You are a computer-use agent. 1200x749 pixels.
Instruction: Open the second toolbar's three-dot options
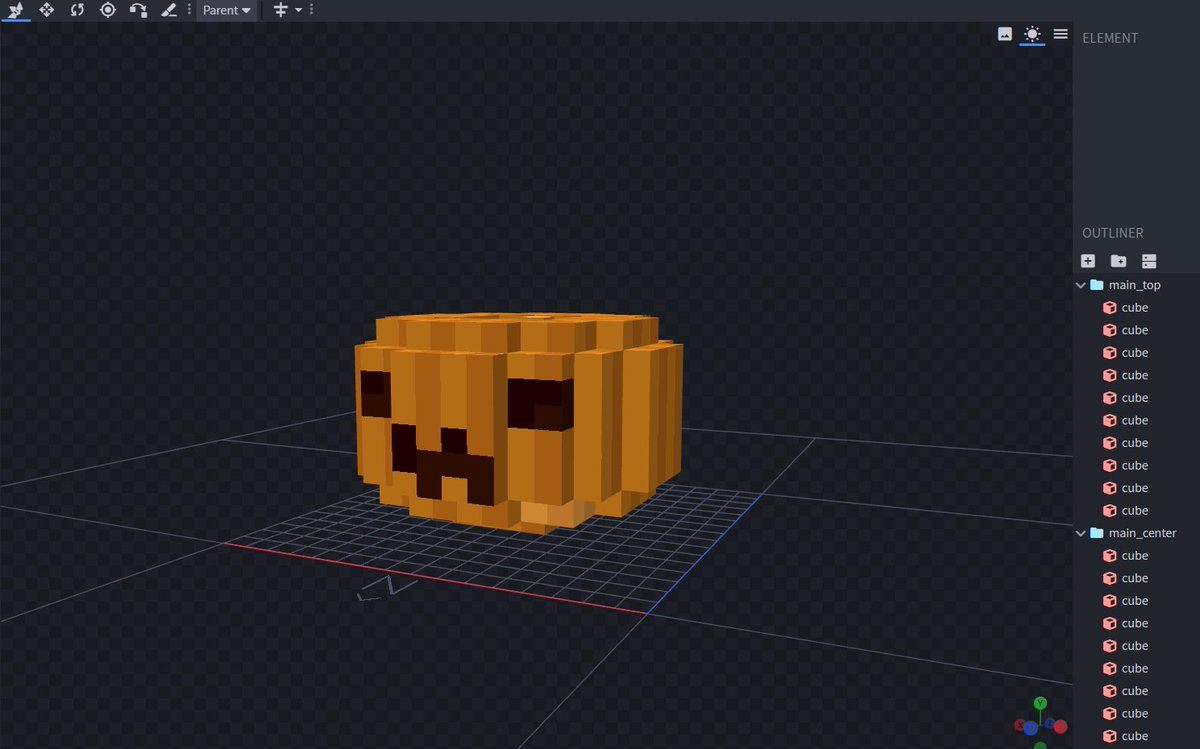(x=311, y=10)
